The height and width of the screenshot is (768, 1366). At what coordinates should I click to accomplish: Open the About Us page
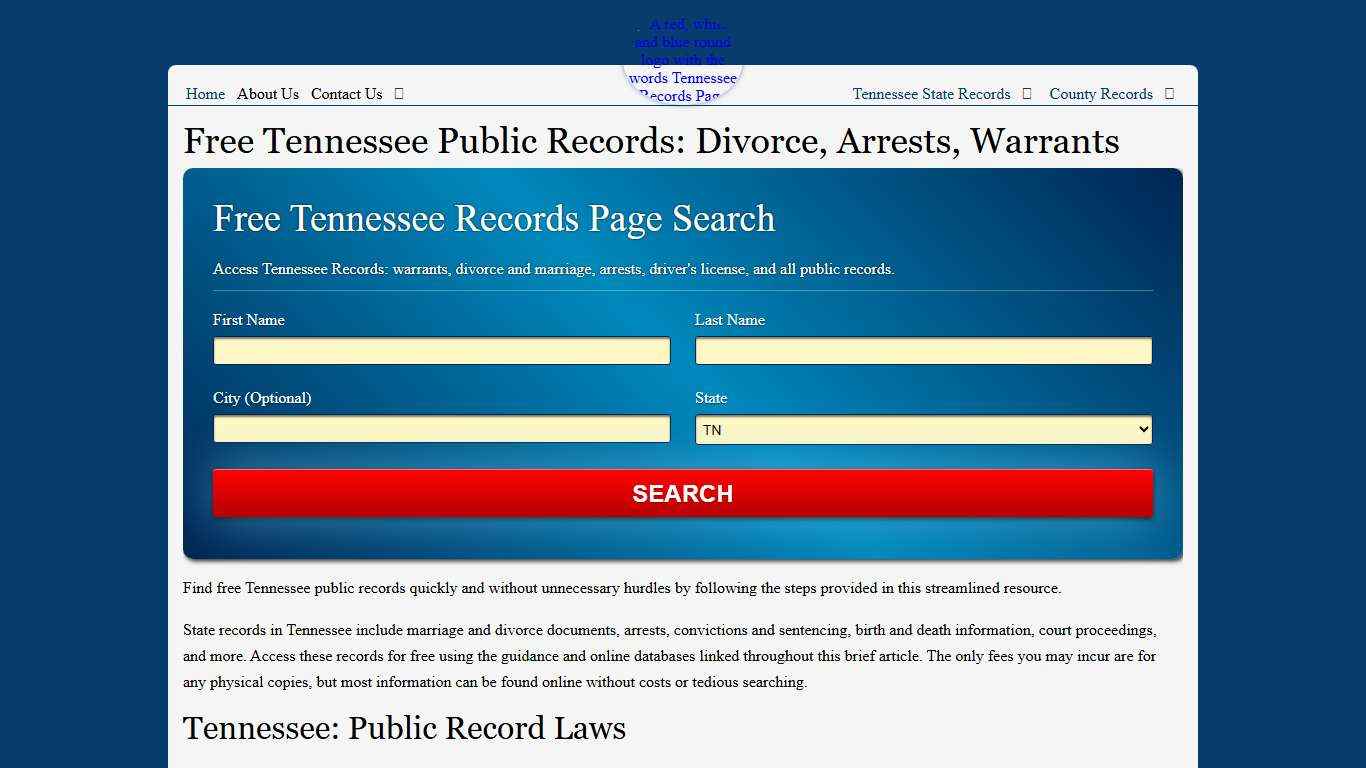pyautogui.click(x=267, y=94)
